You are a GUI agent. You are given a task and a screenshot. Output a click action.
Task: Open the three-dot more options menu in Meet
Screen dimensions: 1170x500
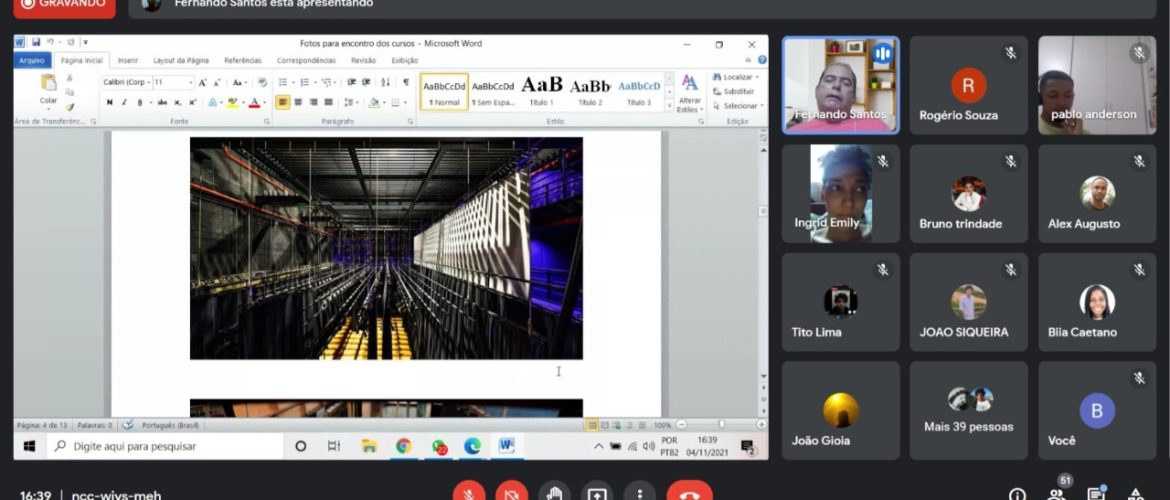[x=639, y=493]
